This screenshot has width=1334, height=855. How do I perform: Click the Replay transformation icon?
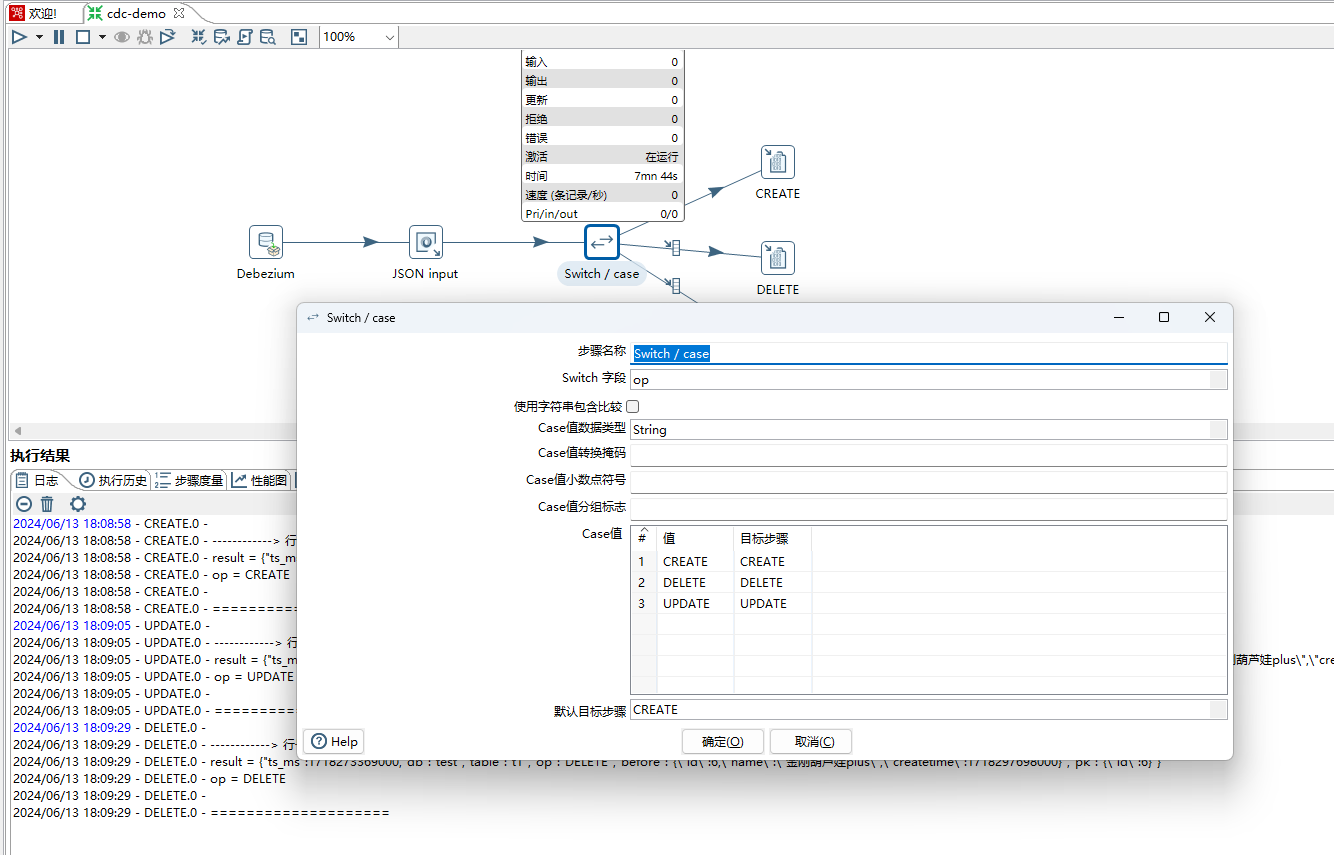167,37
